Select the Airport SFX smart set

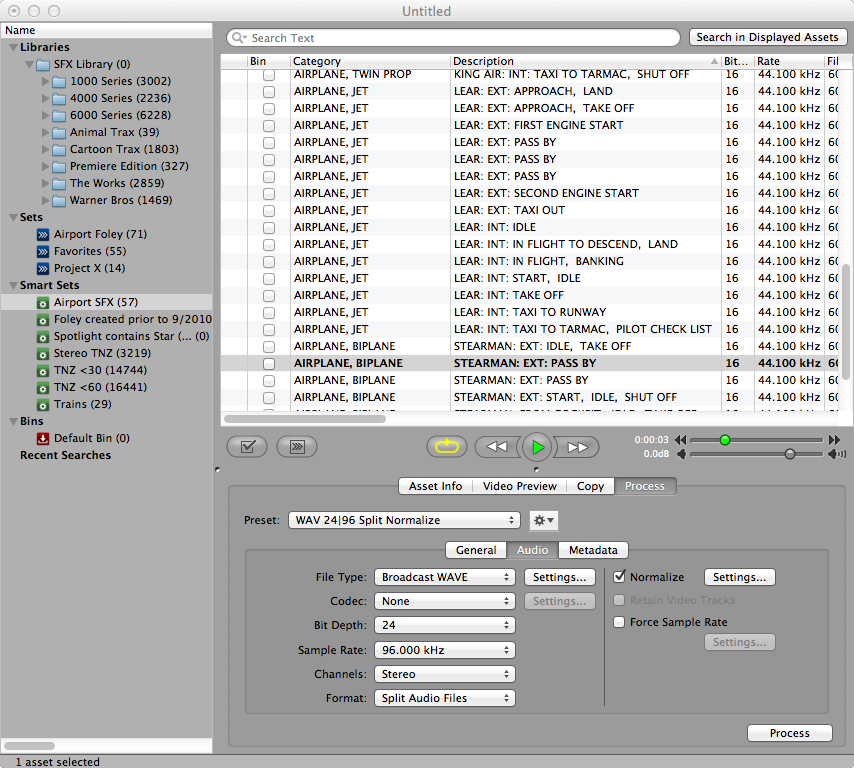pos(95,302)
